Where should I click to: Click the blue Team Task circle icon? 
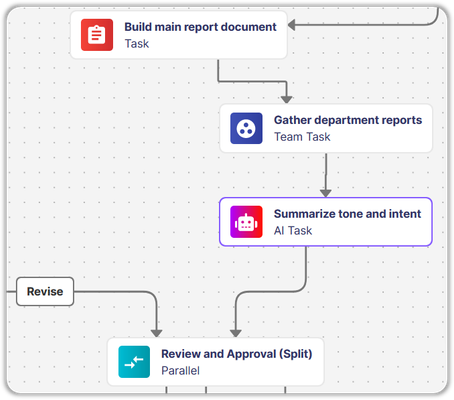tap(246, 128)
